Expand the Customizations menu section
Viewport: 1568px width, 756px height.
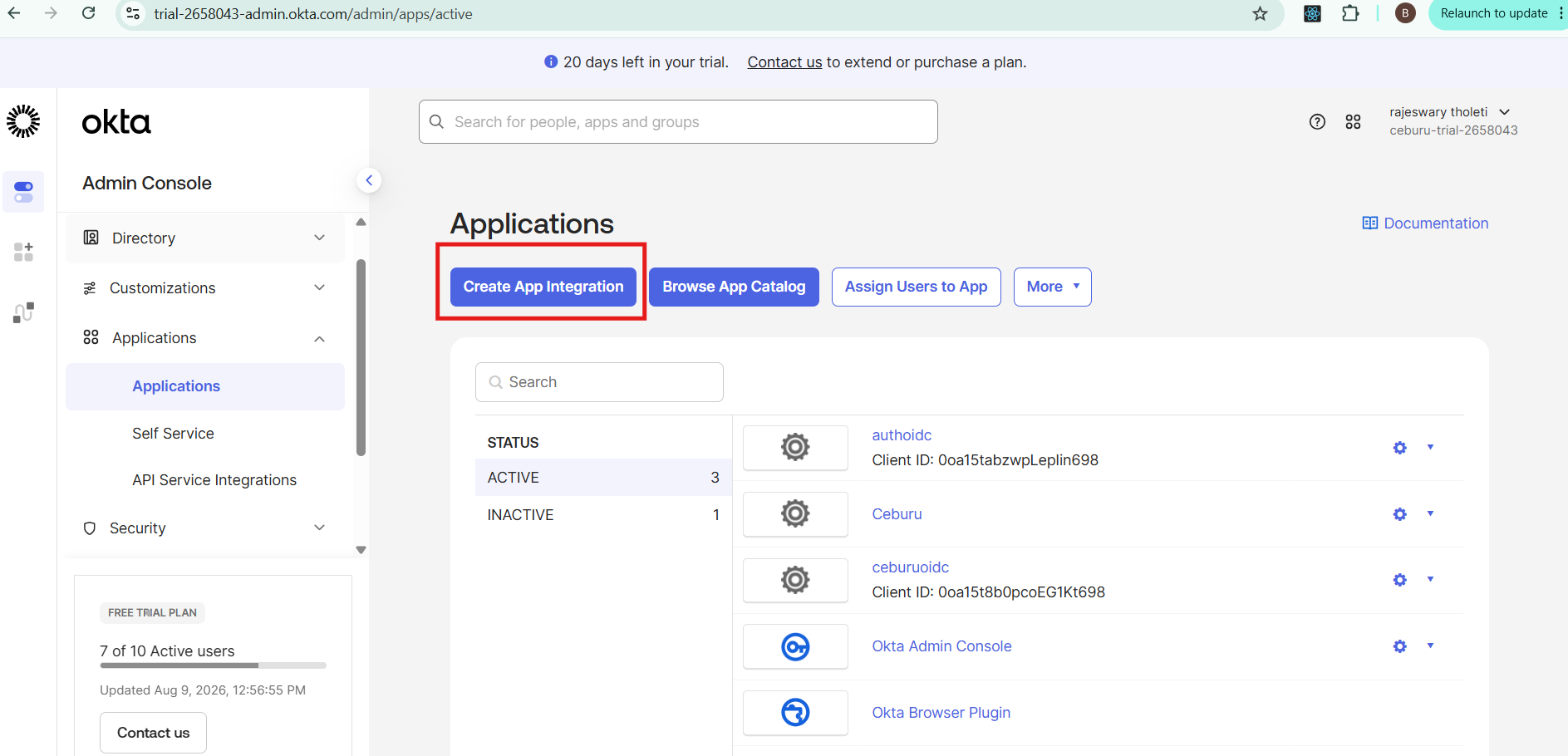click(204, 288)
